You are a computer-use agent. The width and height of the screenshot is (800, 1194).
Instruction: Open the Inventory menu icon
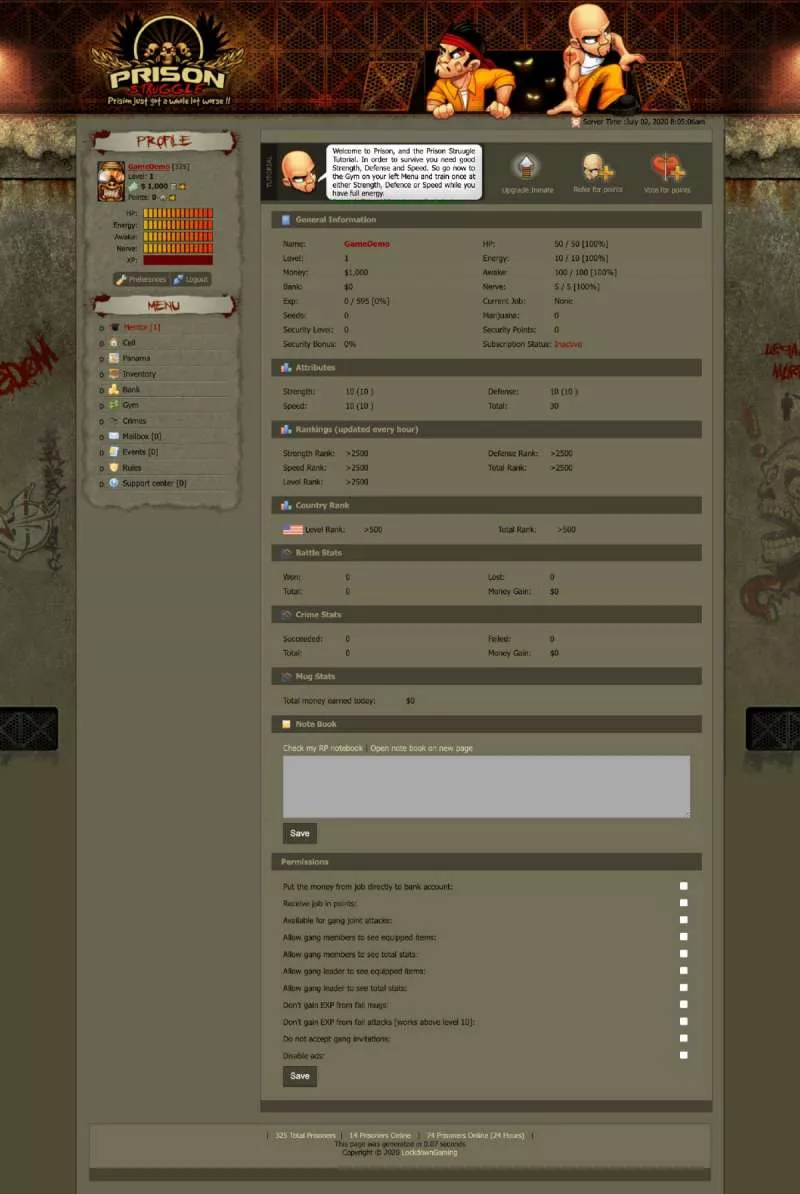[115, 373]
